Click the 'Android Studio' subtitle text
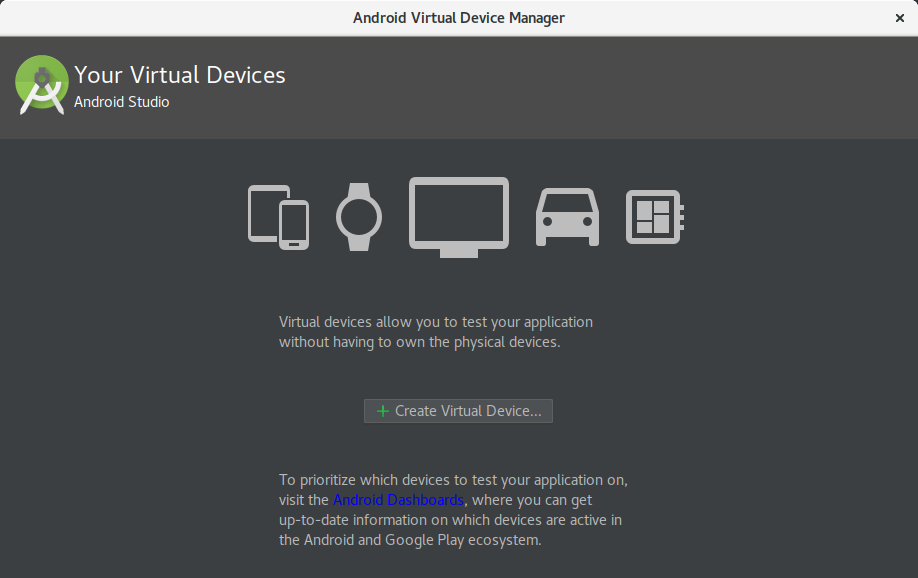 122,102
